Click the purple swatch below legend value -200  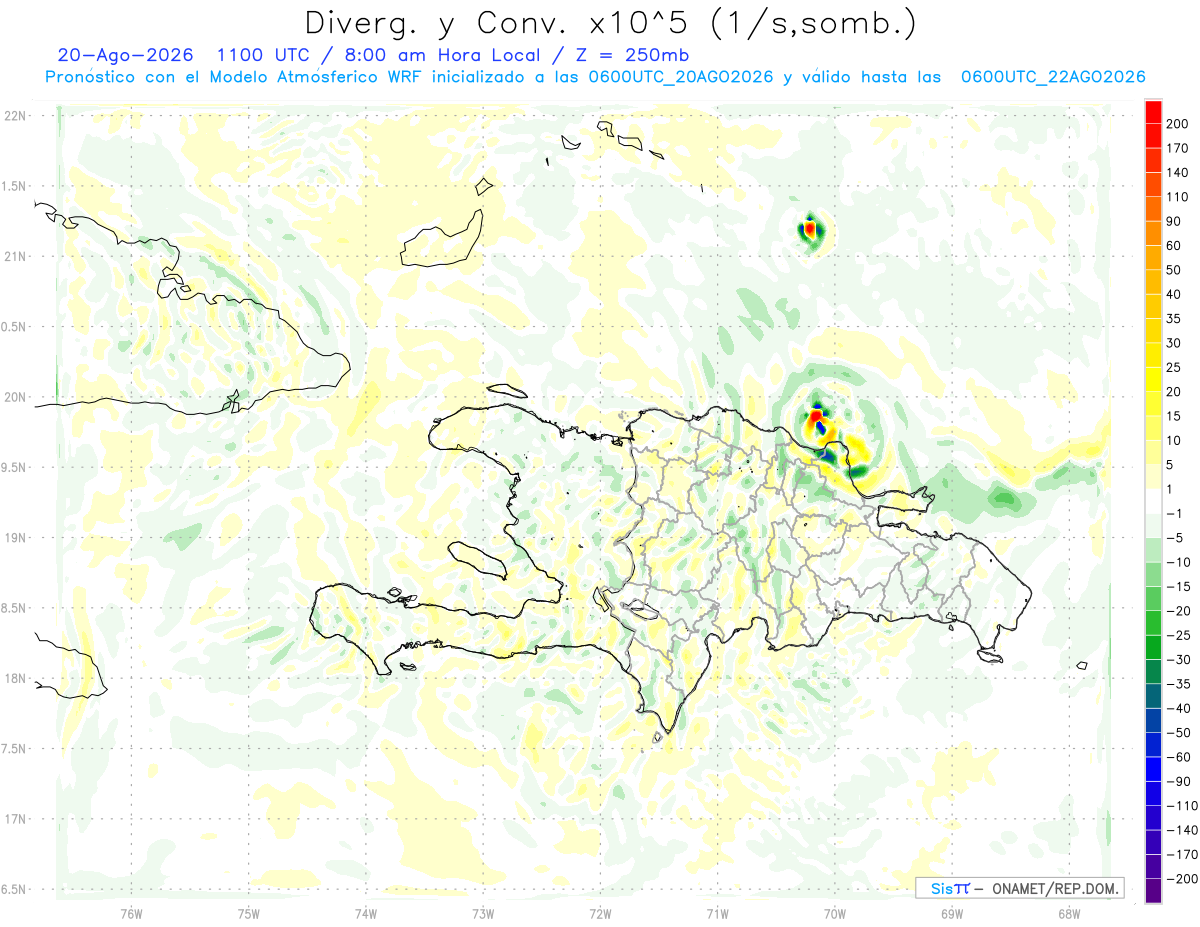coord(1153,891)
